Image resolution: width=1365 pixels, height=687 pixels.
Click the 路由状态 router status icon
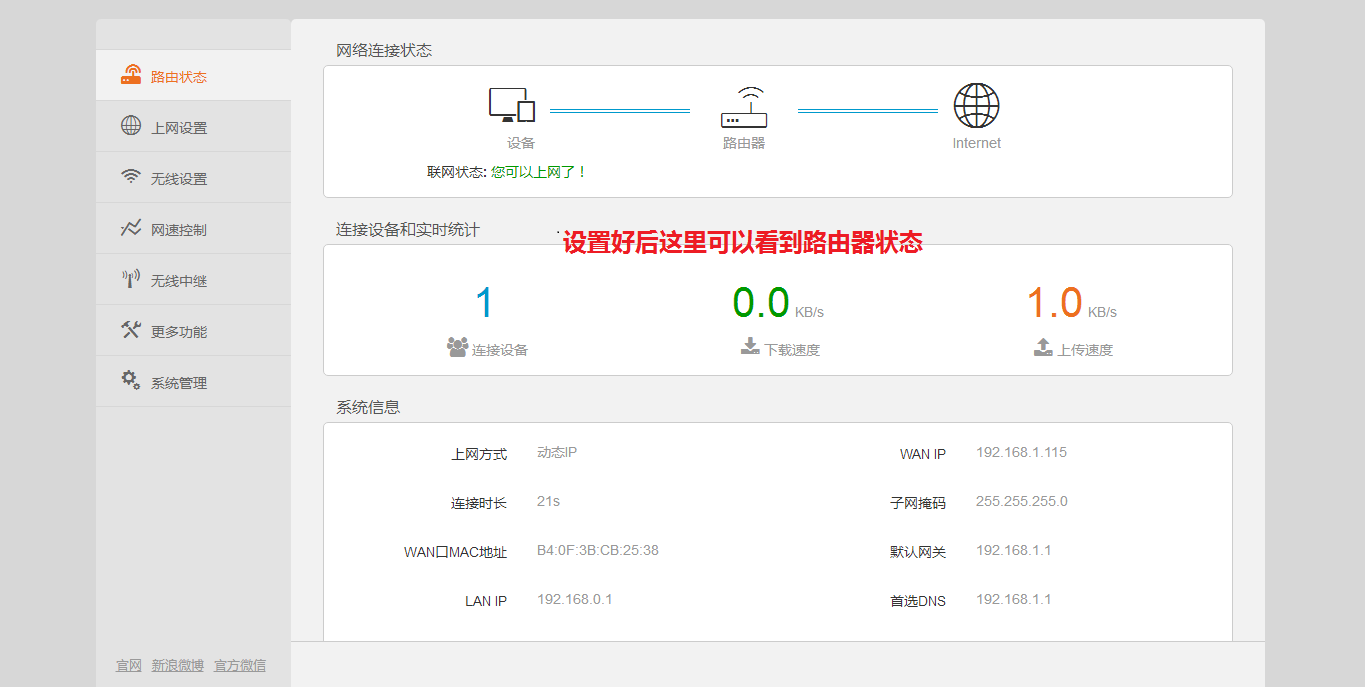[131, 74]
